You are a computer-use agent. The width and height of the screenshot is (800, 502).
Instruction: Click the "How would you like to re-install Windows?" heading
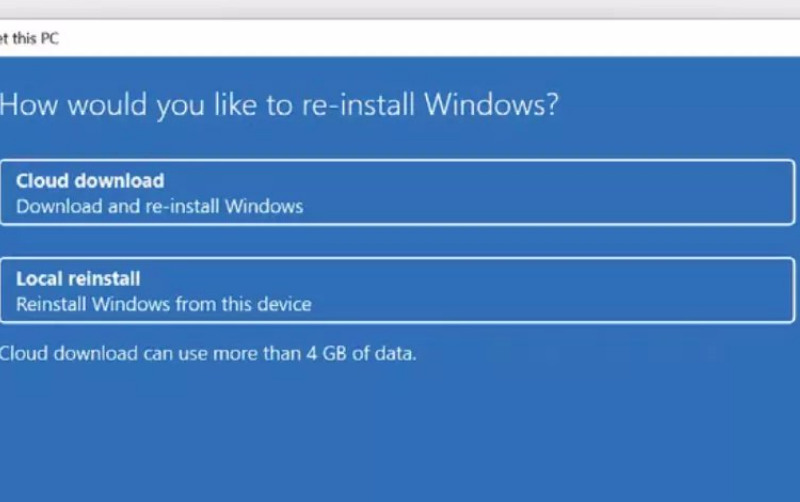(278, 106)
